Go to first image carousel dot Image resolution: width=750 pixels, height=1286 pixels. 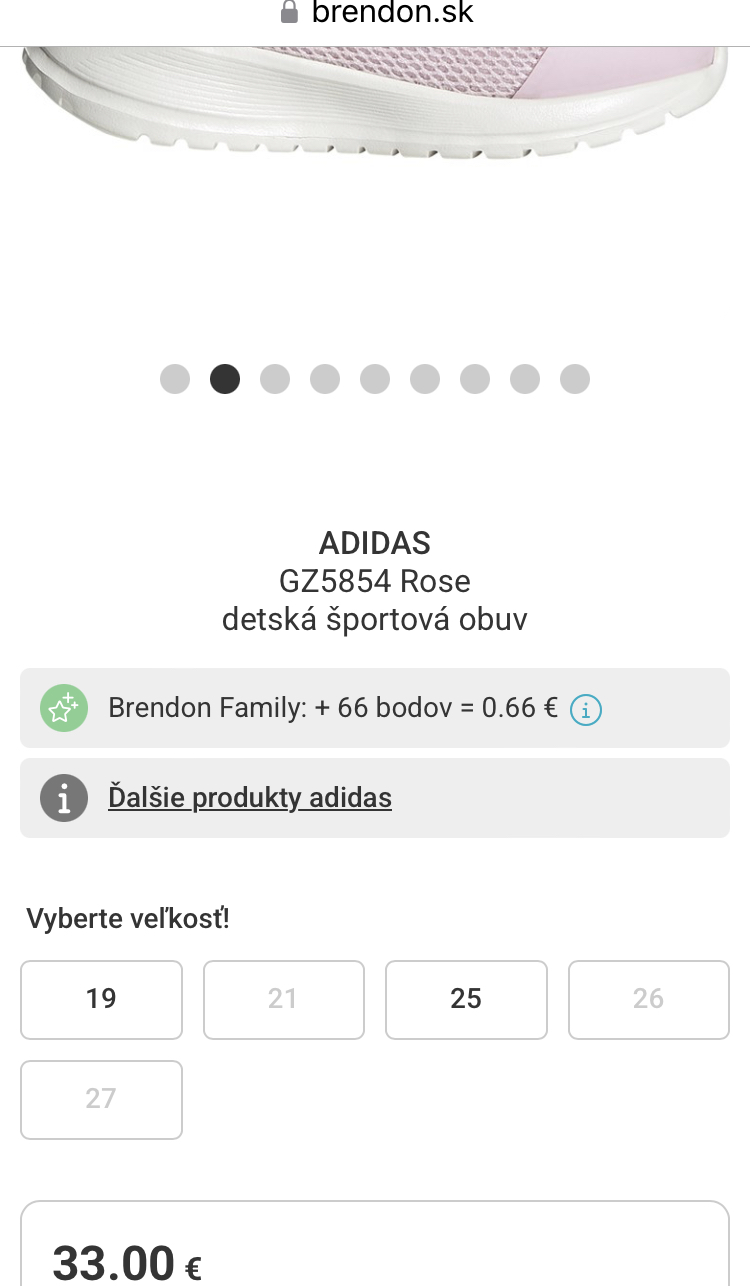pyautogui.click(x=175, y=379)
